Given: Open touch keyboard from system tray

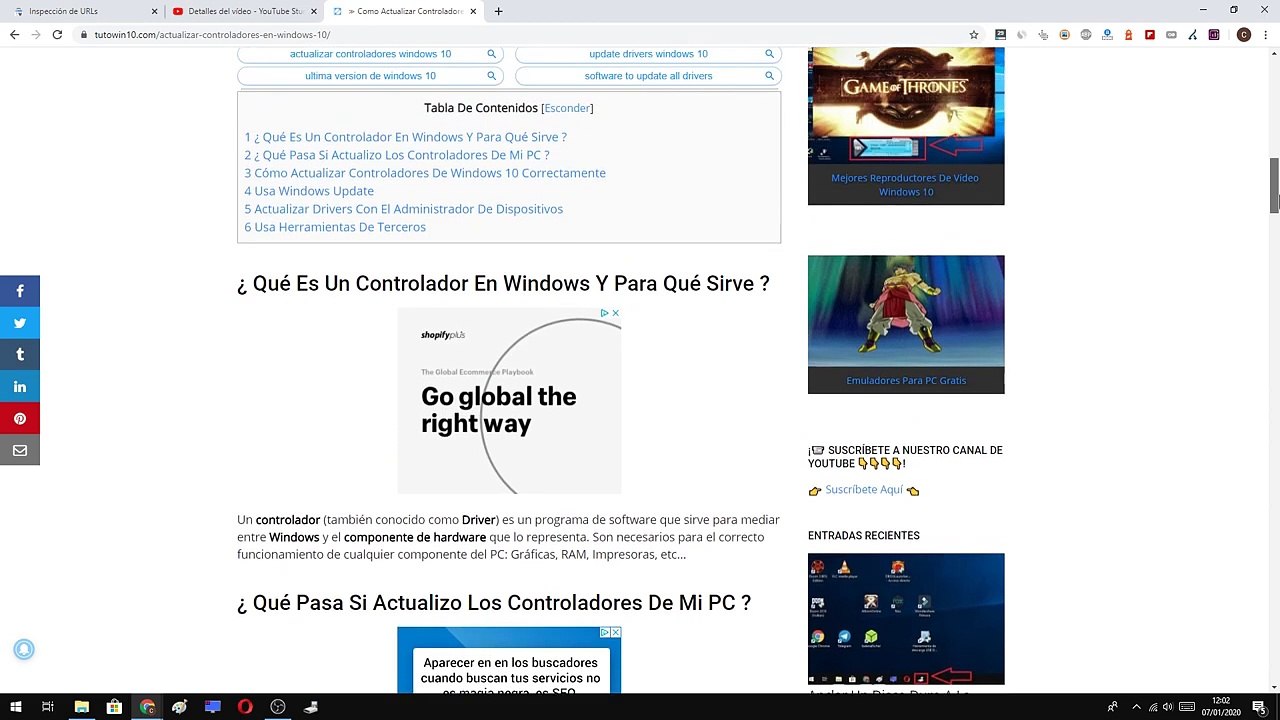Looking at the screenshot, I should 1187,707.
